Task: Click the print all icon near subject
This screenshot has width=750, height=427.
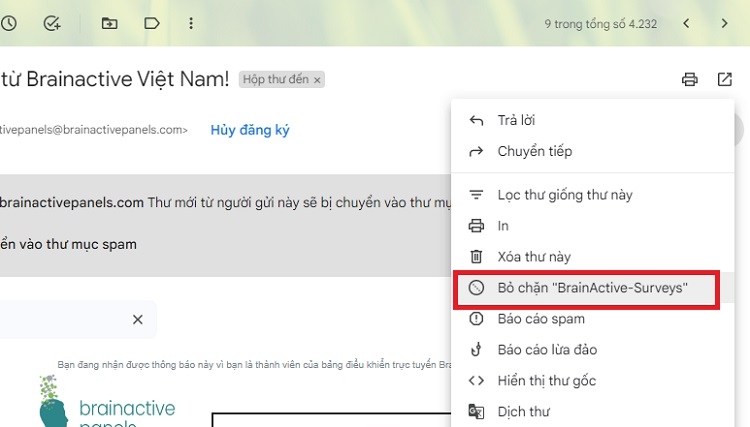Action: (x=689, y=79)
